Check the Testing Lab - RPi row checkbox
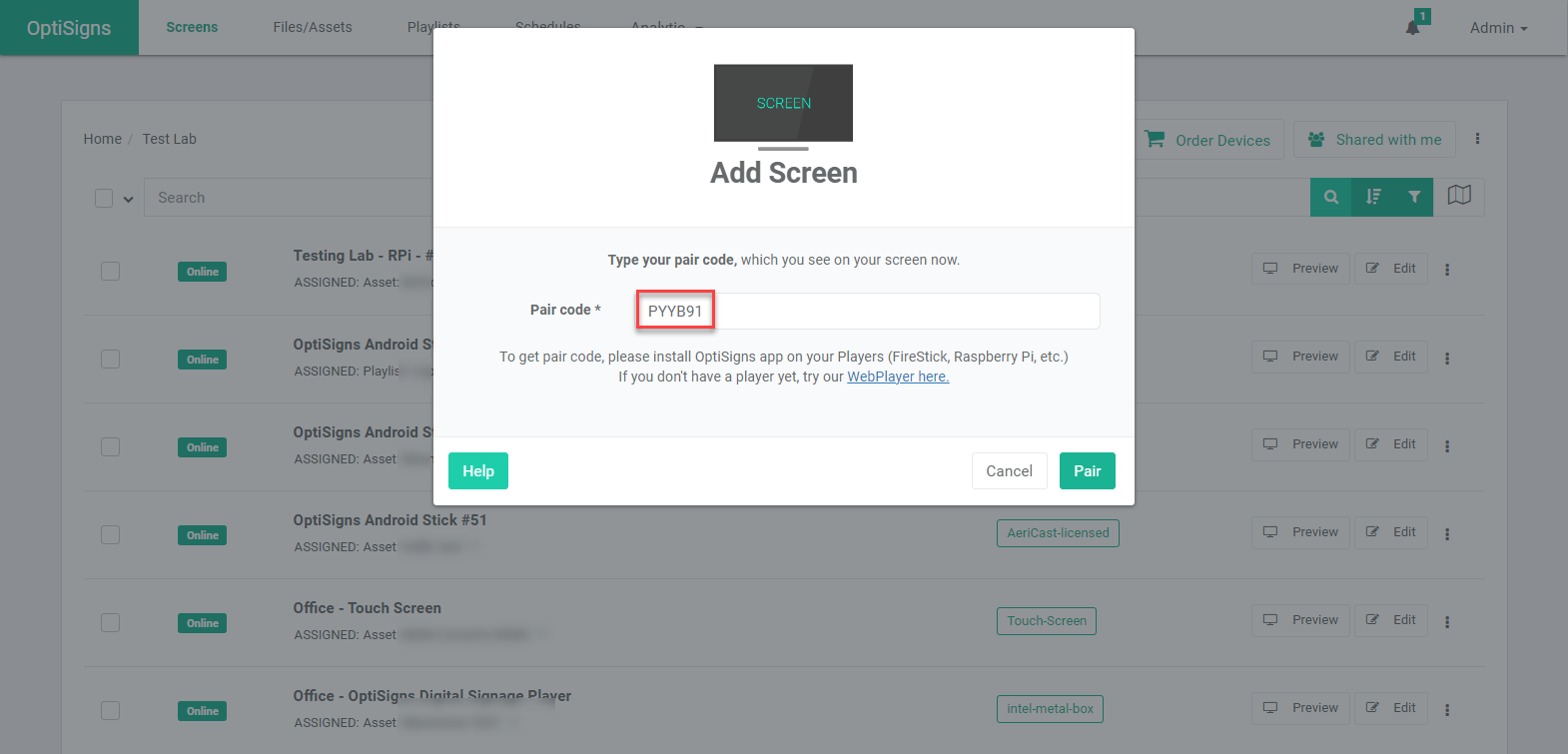Image resolution: width=1568 pixels, height=754 pixels. (x=110, y=271)
